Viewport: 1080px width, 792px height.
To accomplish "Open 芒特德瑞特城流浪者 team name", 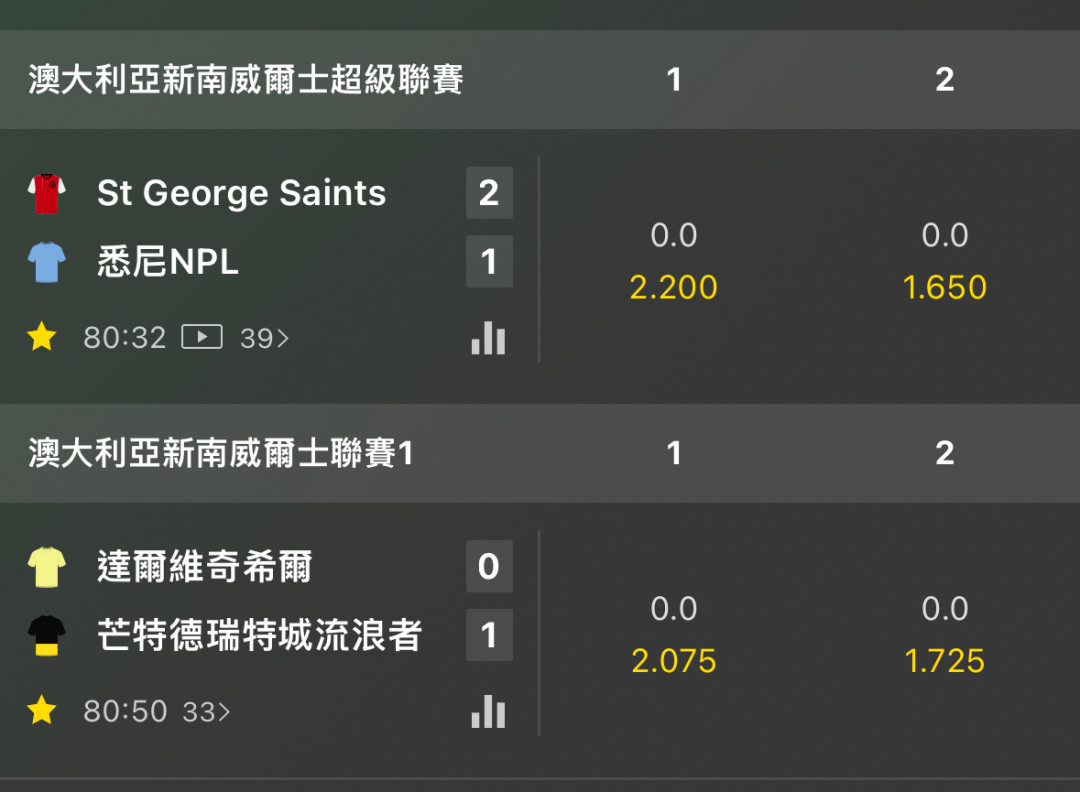I will pyautogui.click(x=260, y=635).
